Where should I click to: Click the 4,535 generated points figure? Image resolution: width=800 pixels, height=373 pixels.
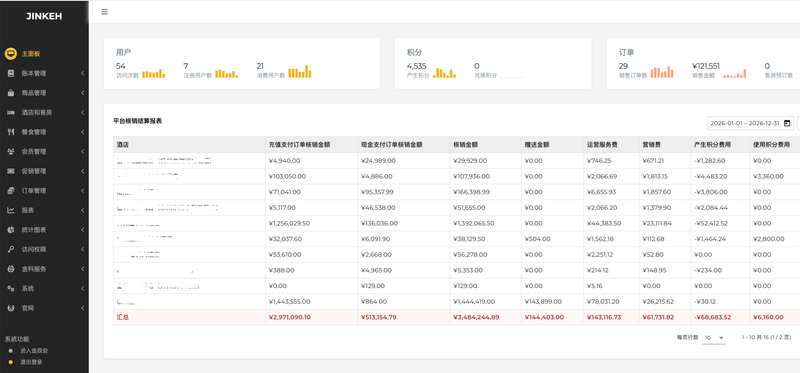click(416, 66)
